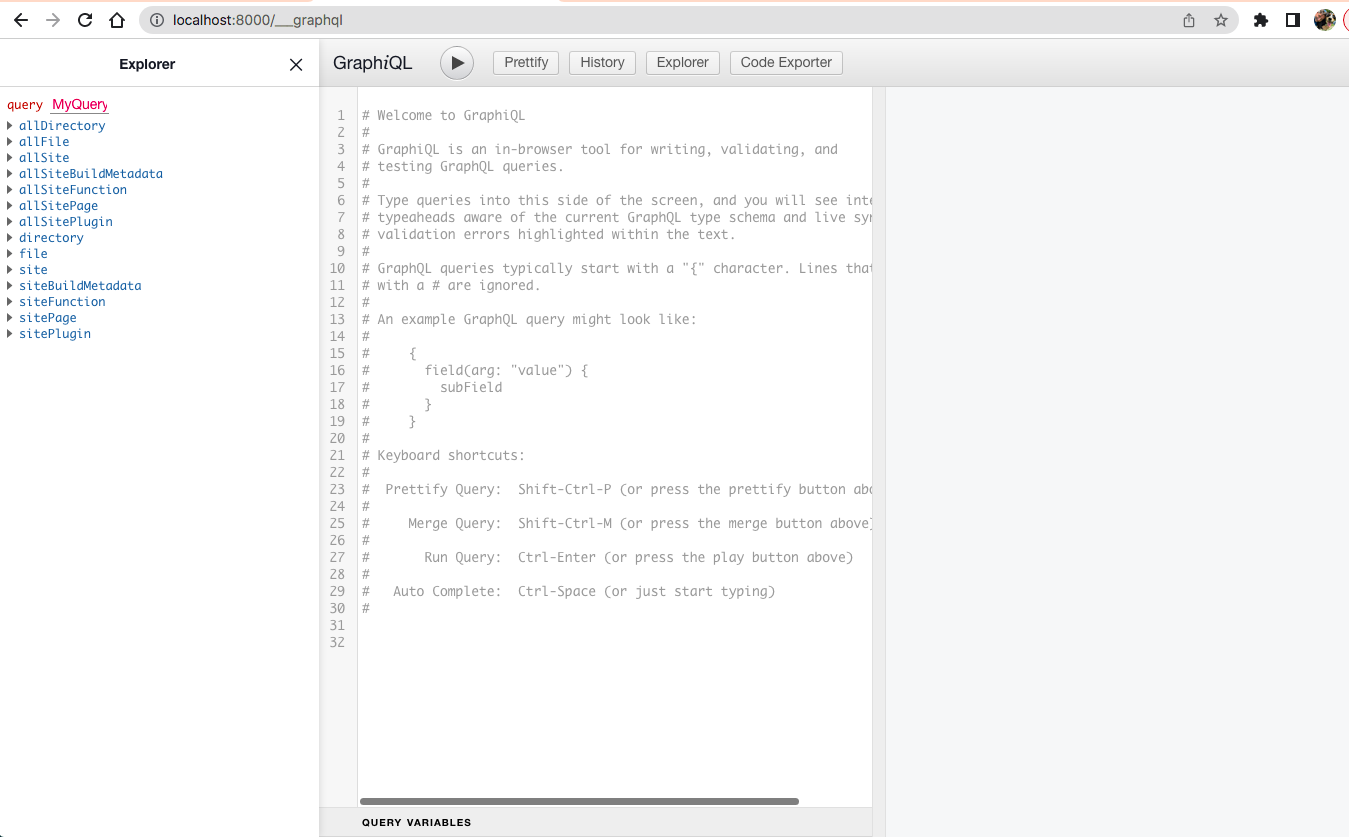Viewport: 1349px width, 837px height.
Task: Click line number 16 in the gutter
Action: [x=337, y=370]
